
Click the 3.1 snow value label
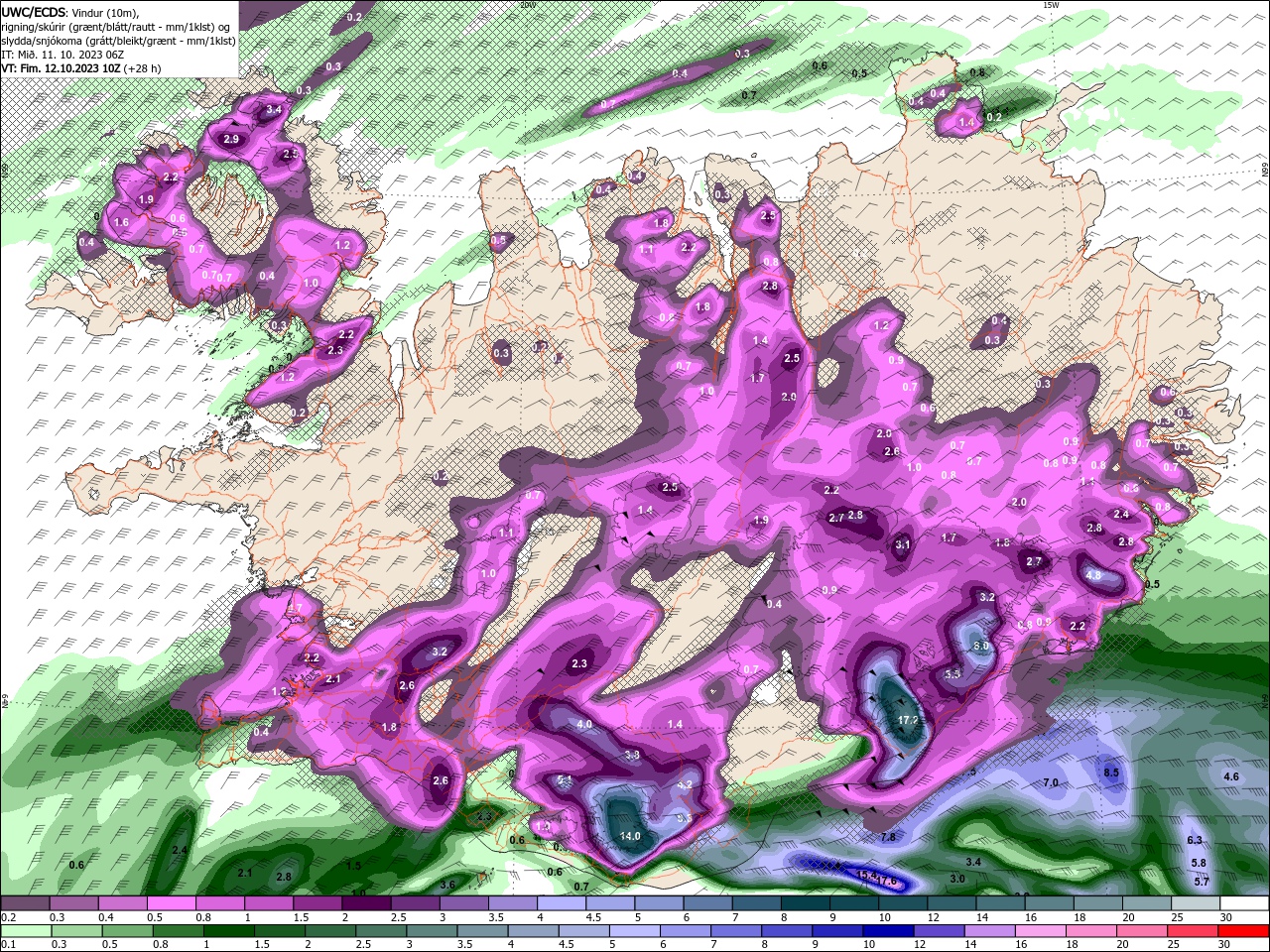(903, 544)
